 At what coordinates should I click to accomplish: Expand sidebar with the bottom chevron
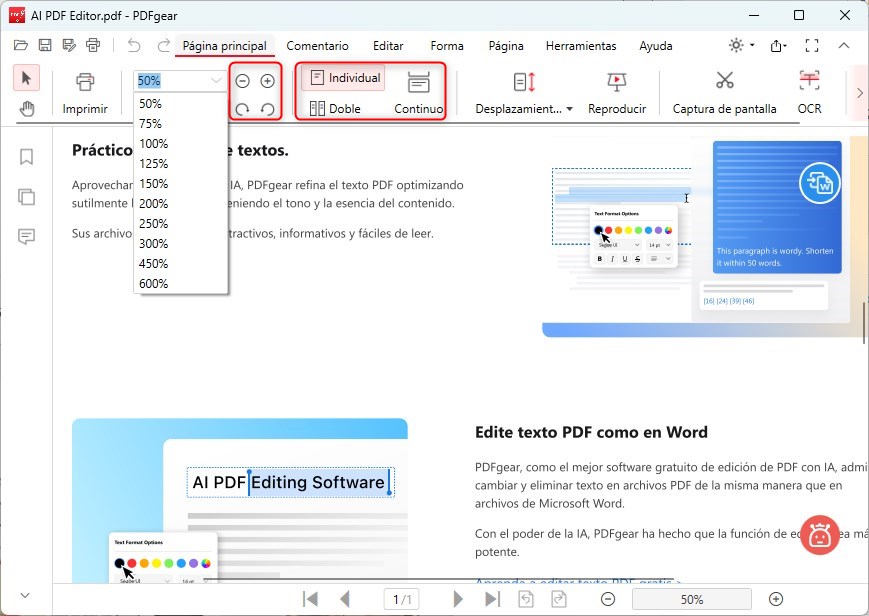pyautogui.click(x=24, y=595)
